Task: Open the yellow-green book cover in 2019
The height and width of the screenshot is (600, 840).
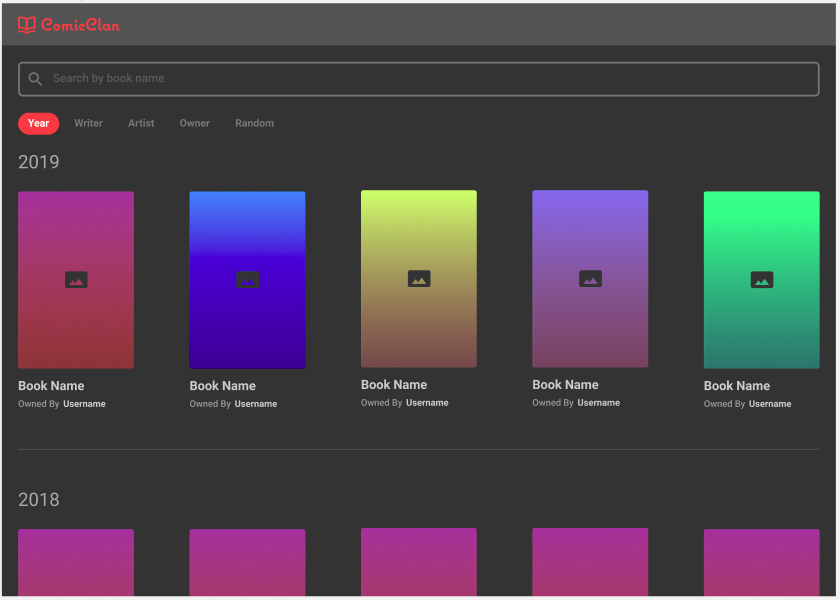Action: tap(419, 279)
